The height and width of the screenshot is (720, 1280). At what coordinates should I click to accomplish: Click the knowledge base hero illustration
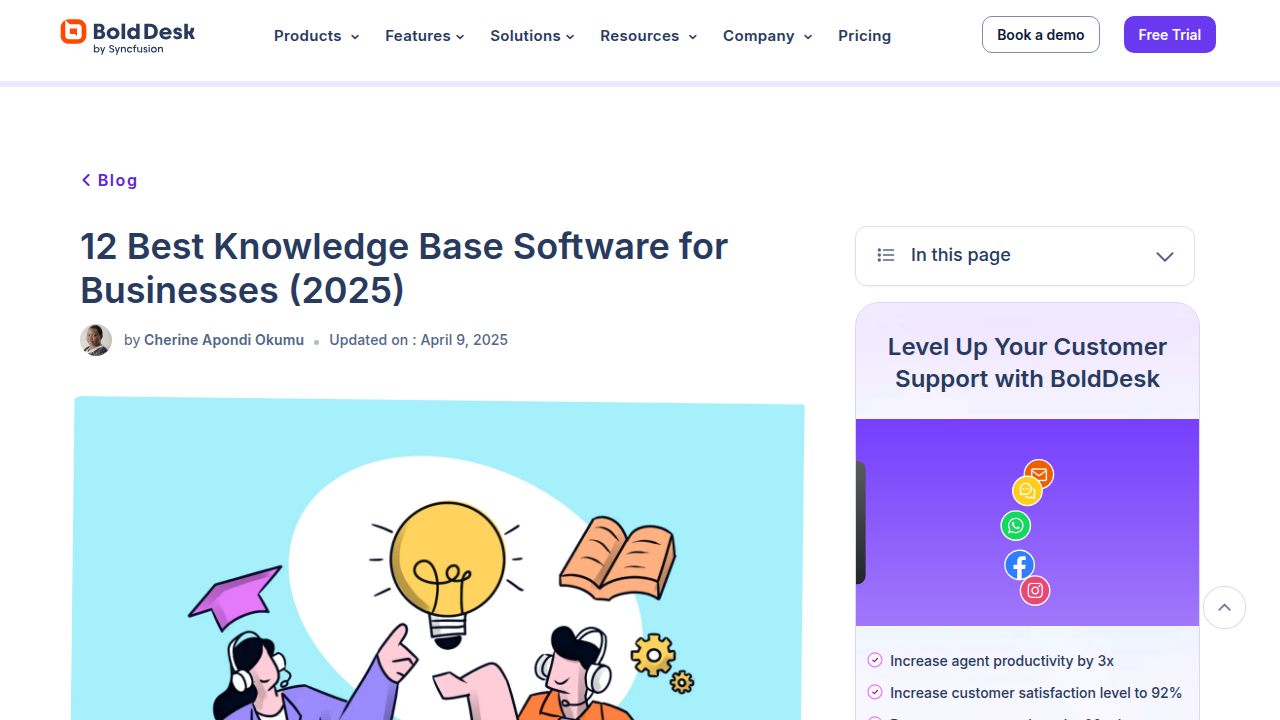[438, 558]
